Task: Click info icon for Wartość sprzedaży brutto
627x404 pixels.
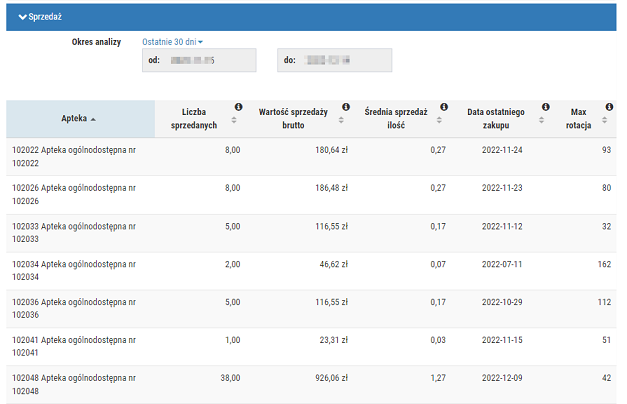Action: click(346, 107)
